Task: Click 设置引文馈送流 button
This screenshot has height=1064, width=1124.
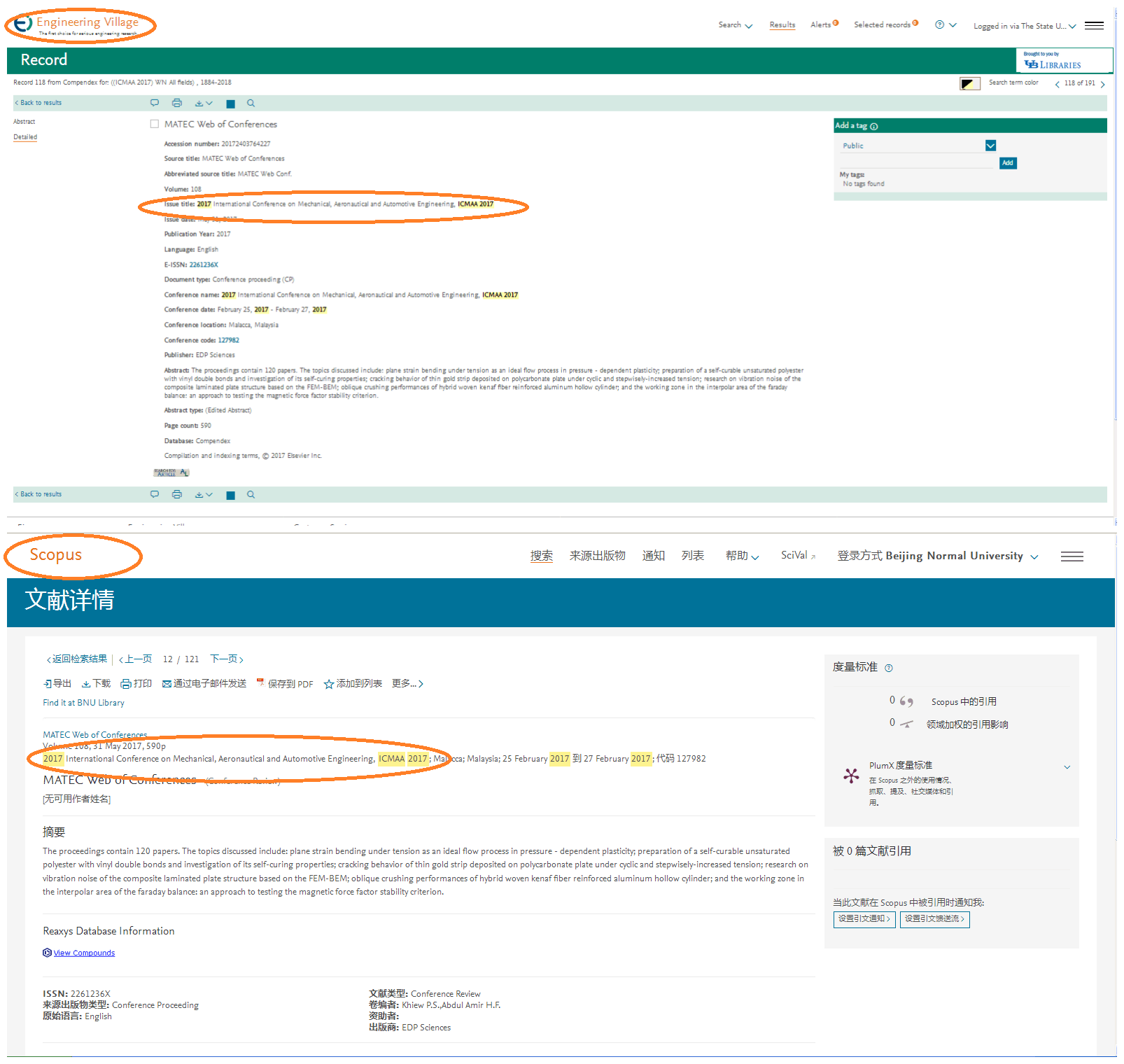Action: [x=935, y=919]
